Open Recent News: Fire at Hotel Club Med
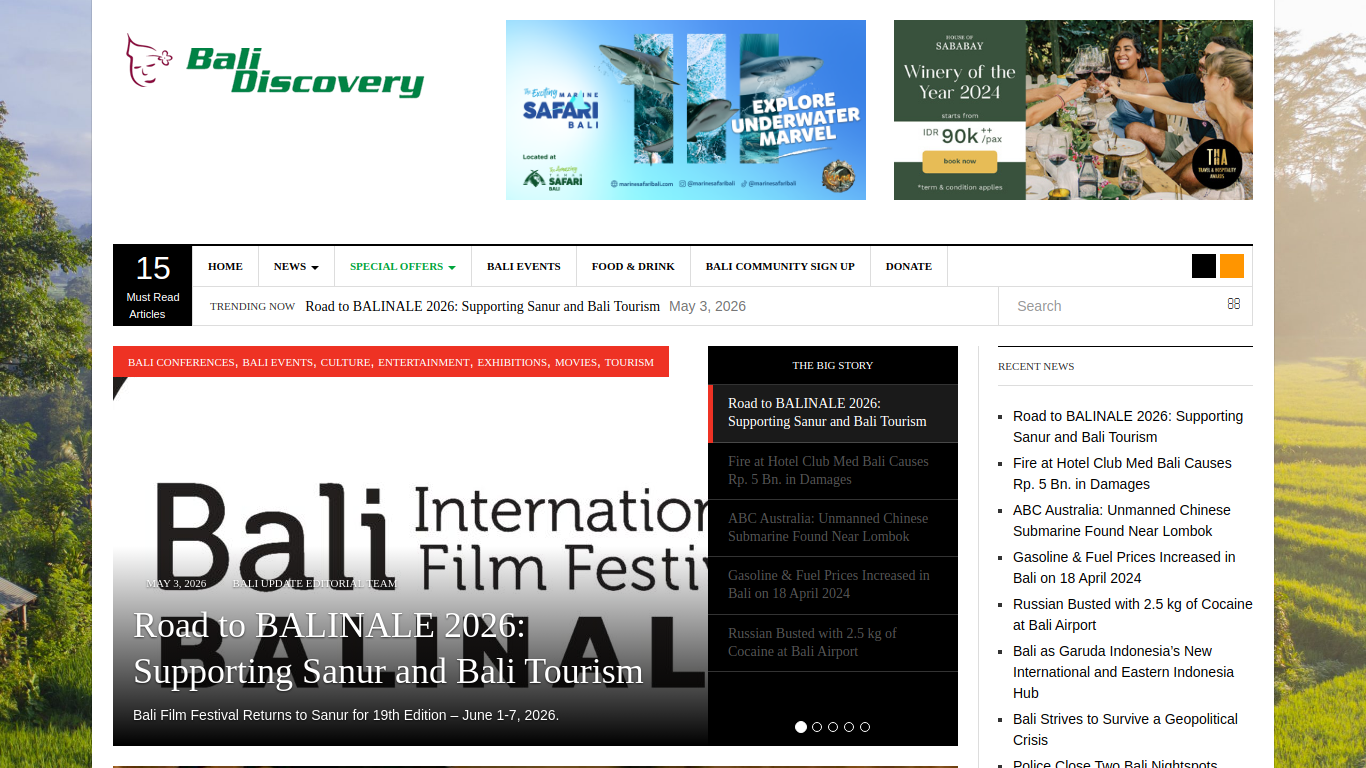This screenshot has width=1366, height=768. coord(1122,474)
